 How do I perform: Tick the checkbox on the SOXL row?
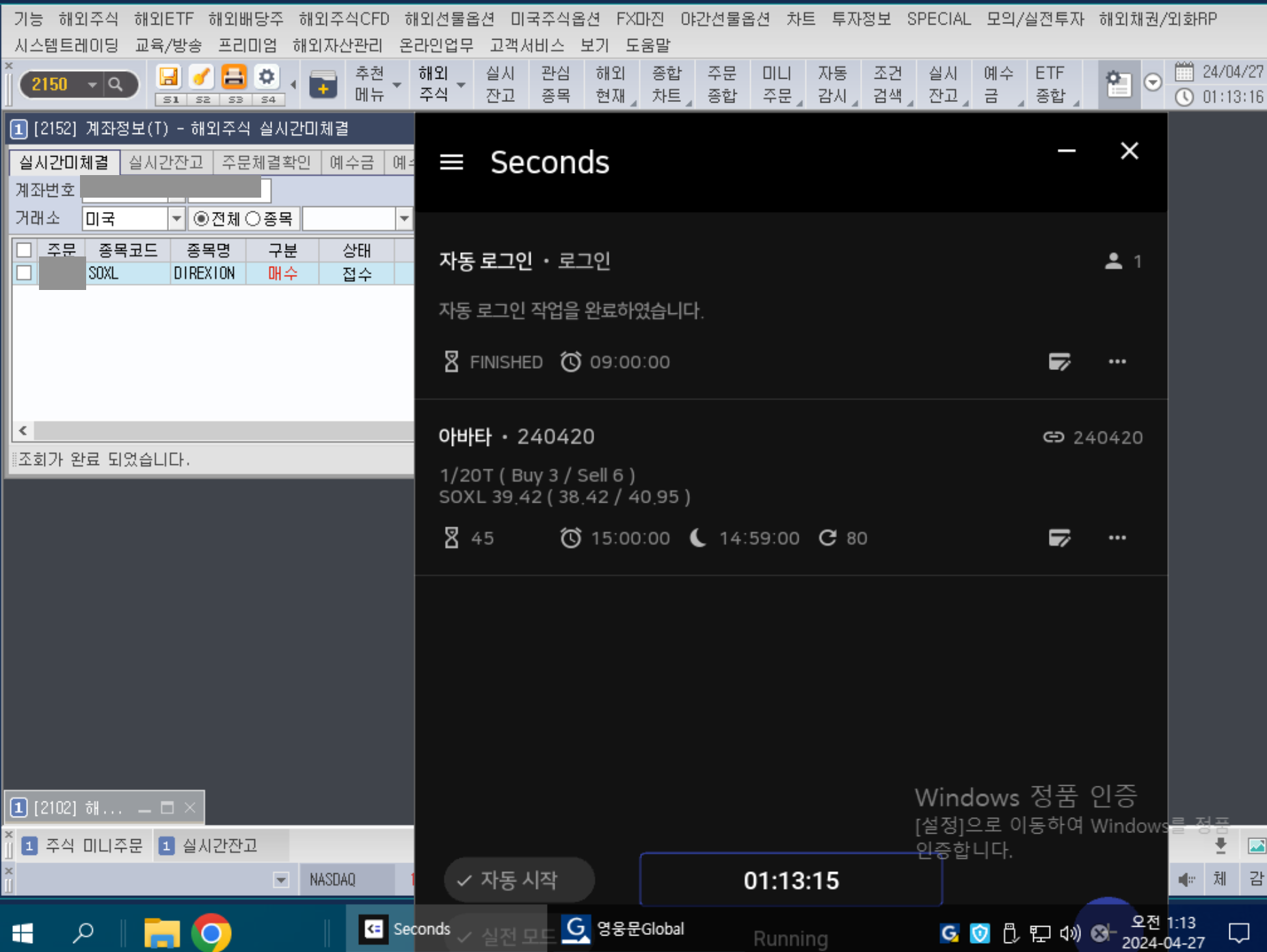pyautogui.click(x=24, y=273)
